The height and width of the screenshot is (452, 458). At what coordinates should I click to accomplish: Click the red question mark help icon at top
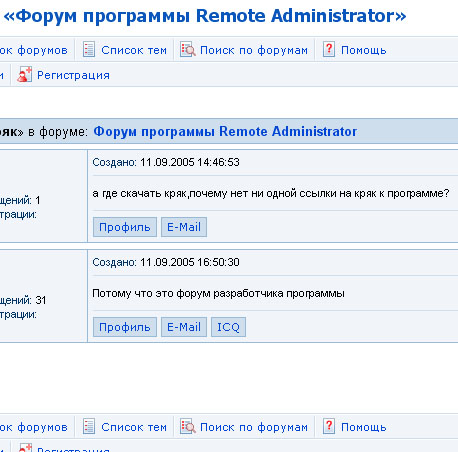coord(329,49)
